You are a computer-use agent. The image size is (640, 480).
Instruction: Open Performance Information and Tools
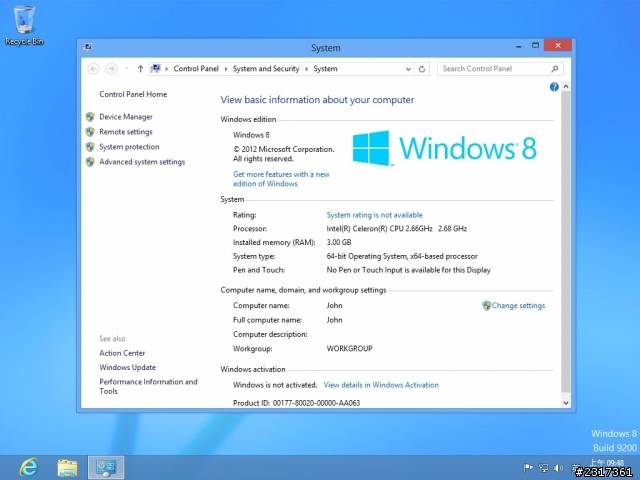tap(148, 386)
